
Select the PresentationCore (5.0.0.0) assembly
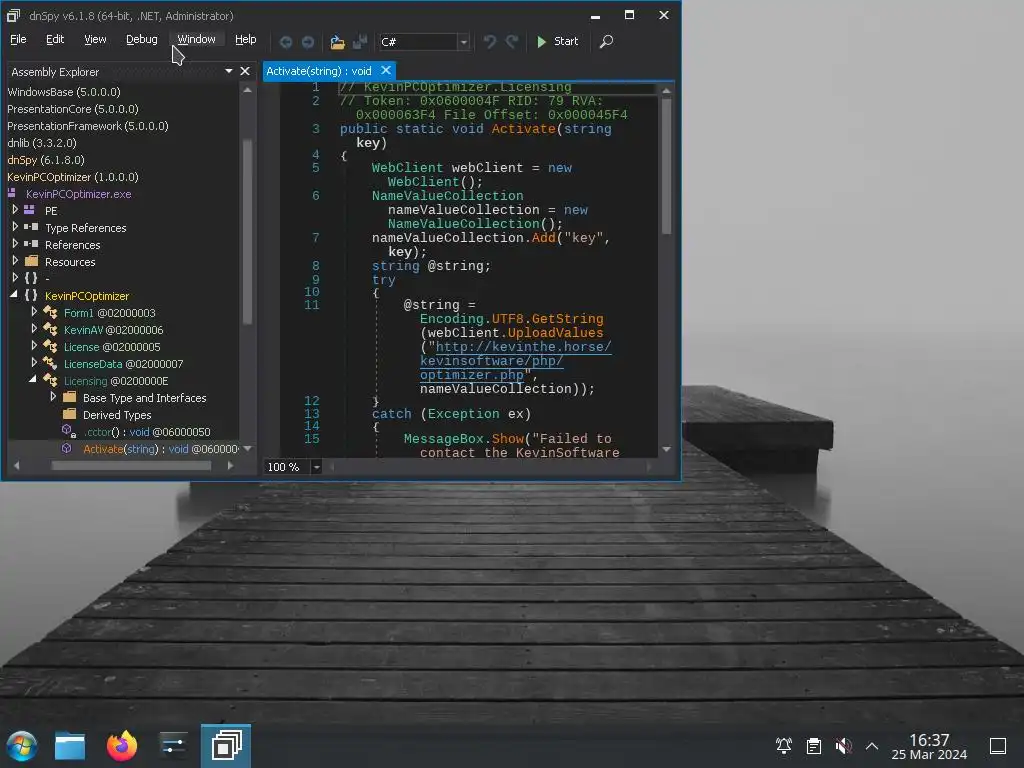click(x=72, y=109)
